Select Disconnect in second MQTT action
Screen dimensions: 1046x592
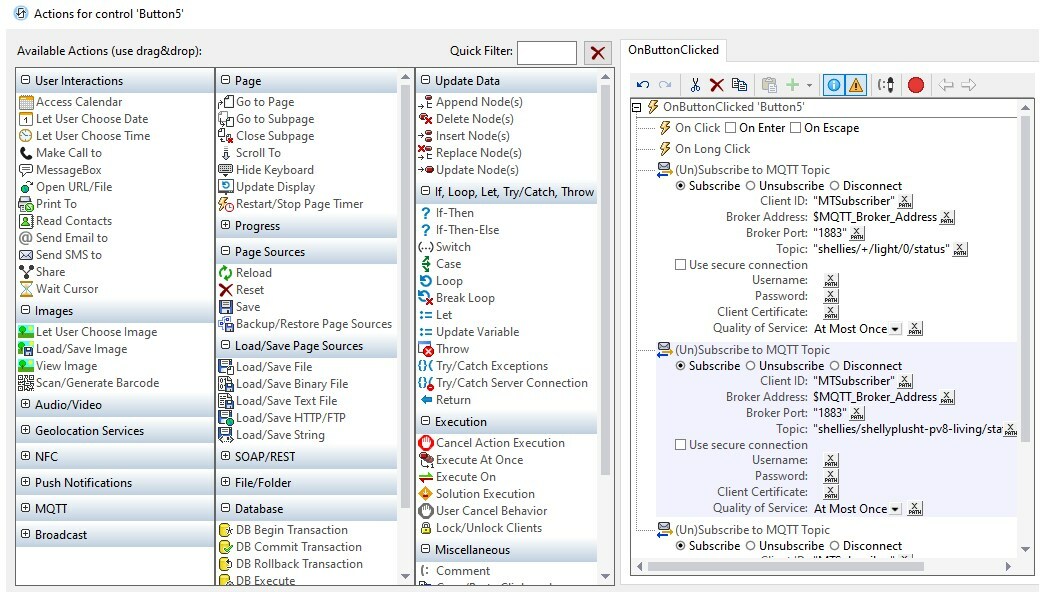[x=835, y=366]
